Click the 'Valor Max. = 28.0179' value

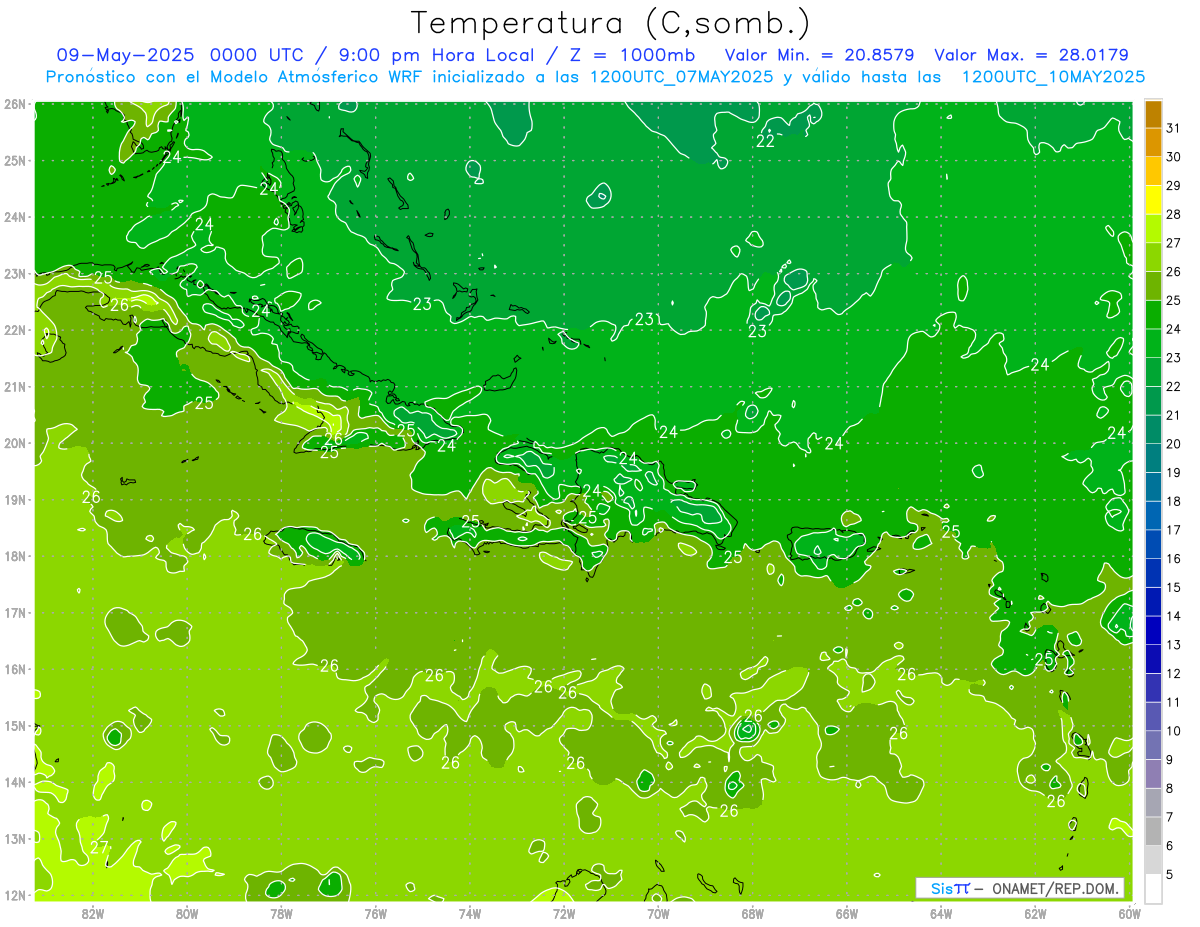click(1032, 55)
